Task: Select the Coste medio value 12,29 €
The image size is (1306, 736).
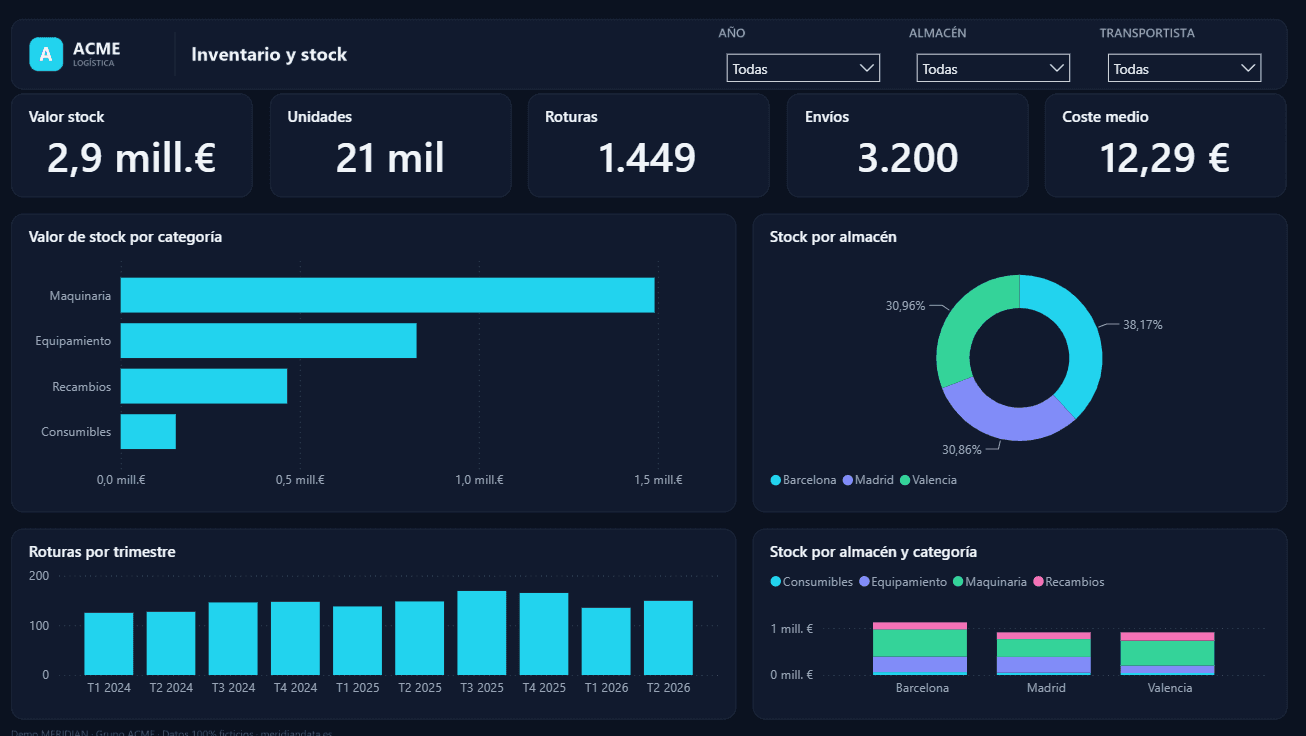Action: point(1165,158)
